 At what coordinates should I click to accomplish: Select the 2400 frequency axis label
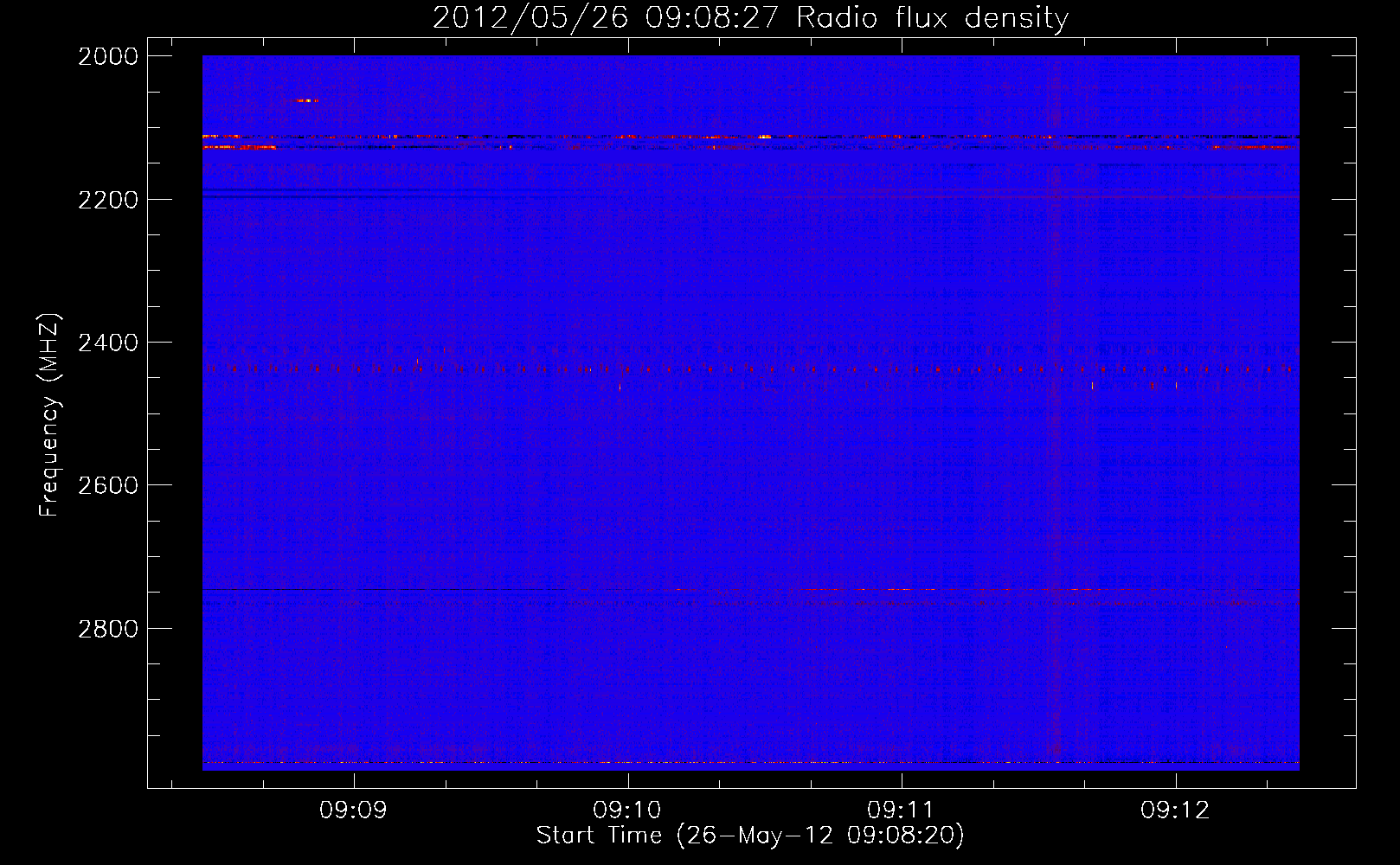[x=108, y=343]
